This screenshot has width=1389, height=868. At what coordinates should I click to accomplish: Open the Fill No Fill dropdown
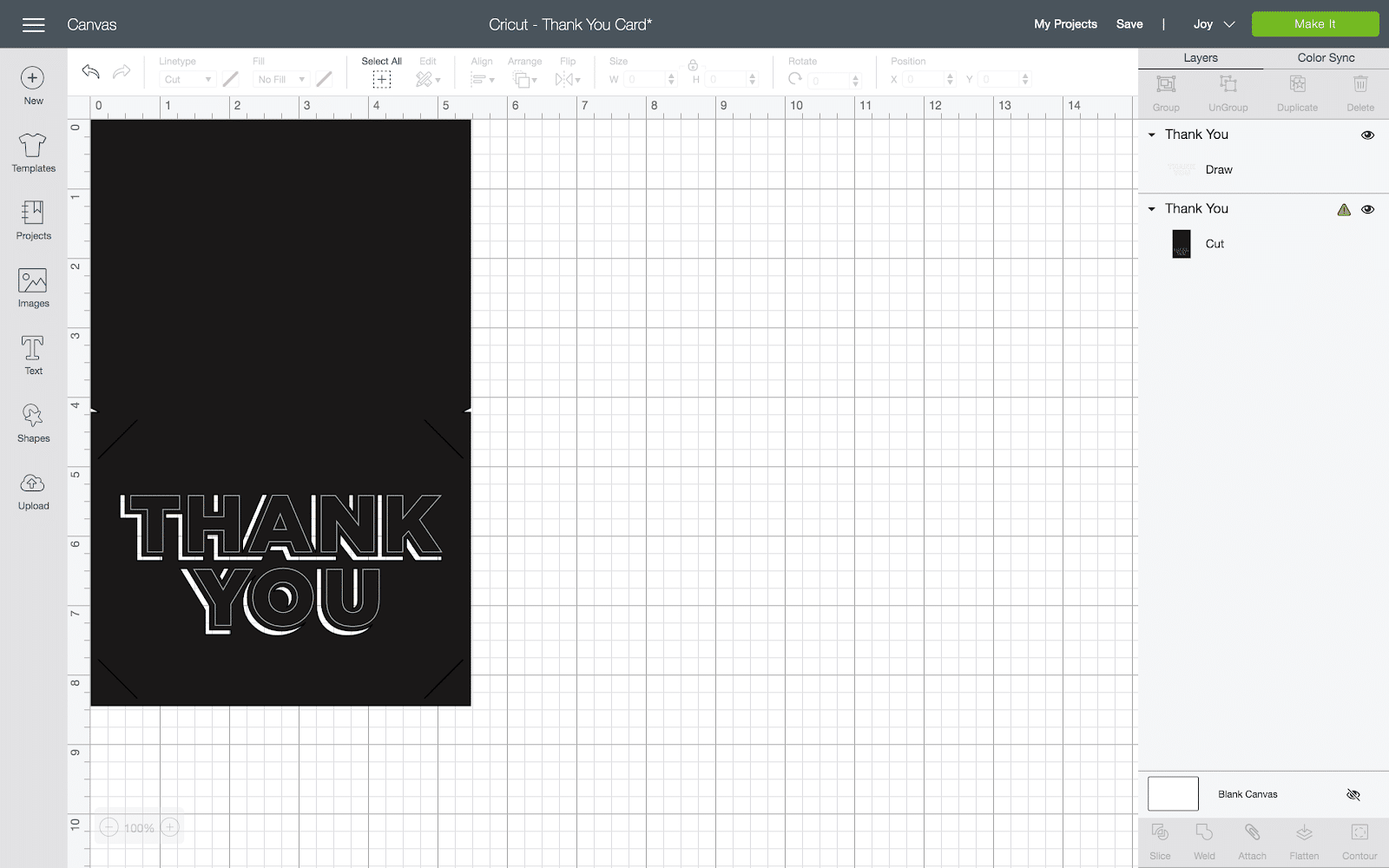(281, 79)
